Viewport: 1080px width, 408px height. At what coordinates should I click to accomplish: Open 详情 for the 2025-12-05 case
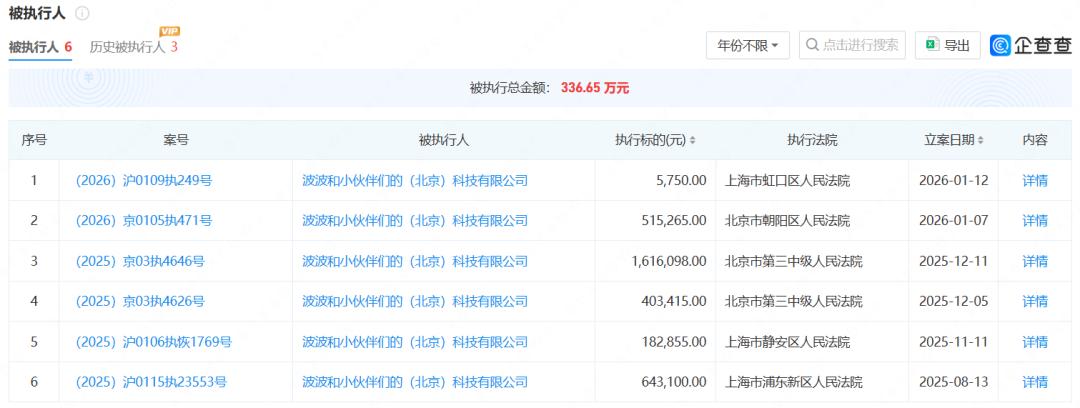1035,301
